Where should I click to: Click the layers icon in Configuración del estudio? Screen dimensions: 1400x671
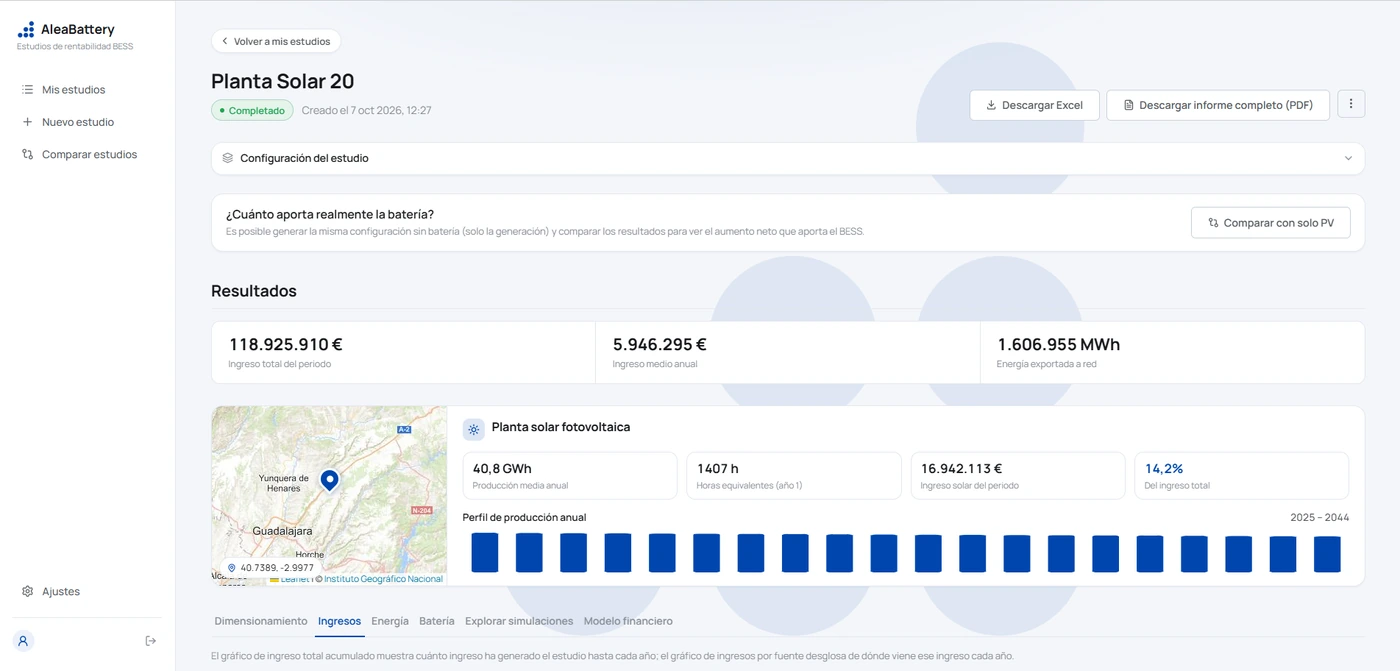click(228, 158)
